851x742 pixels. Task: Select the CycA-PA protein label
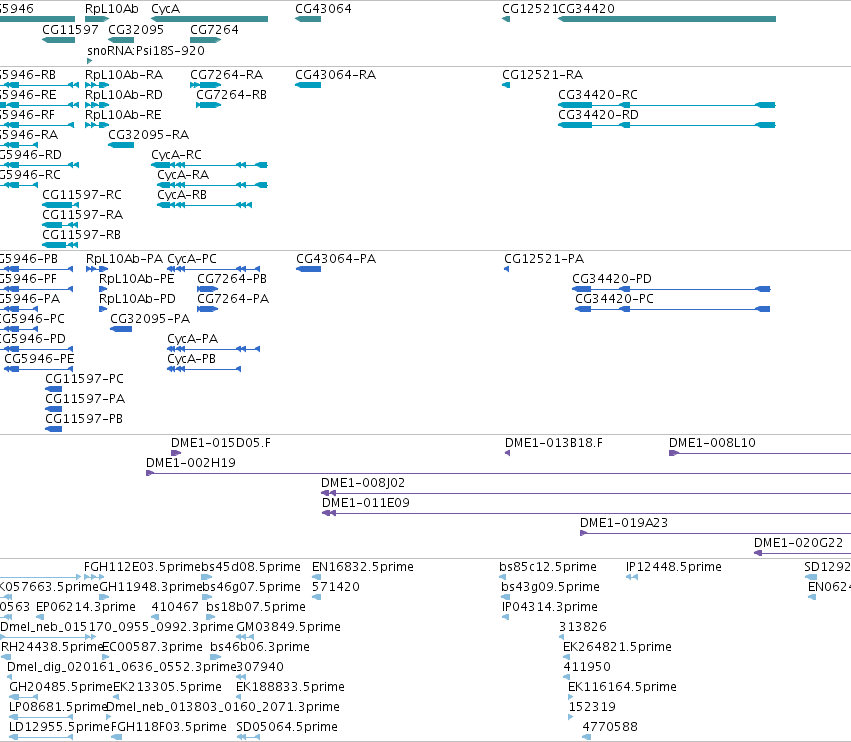pos(193,339)
